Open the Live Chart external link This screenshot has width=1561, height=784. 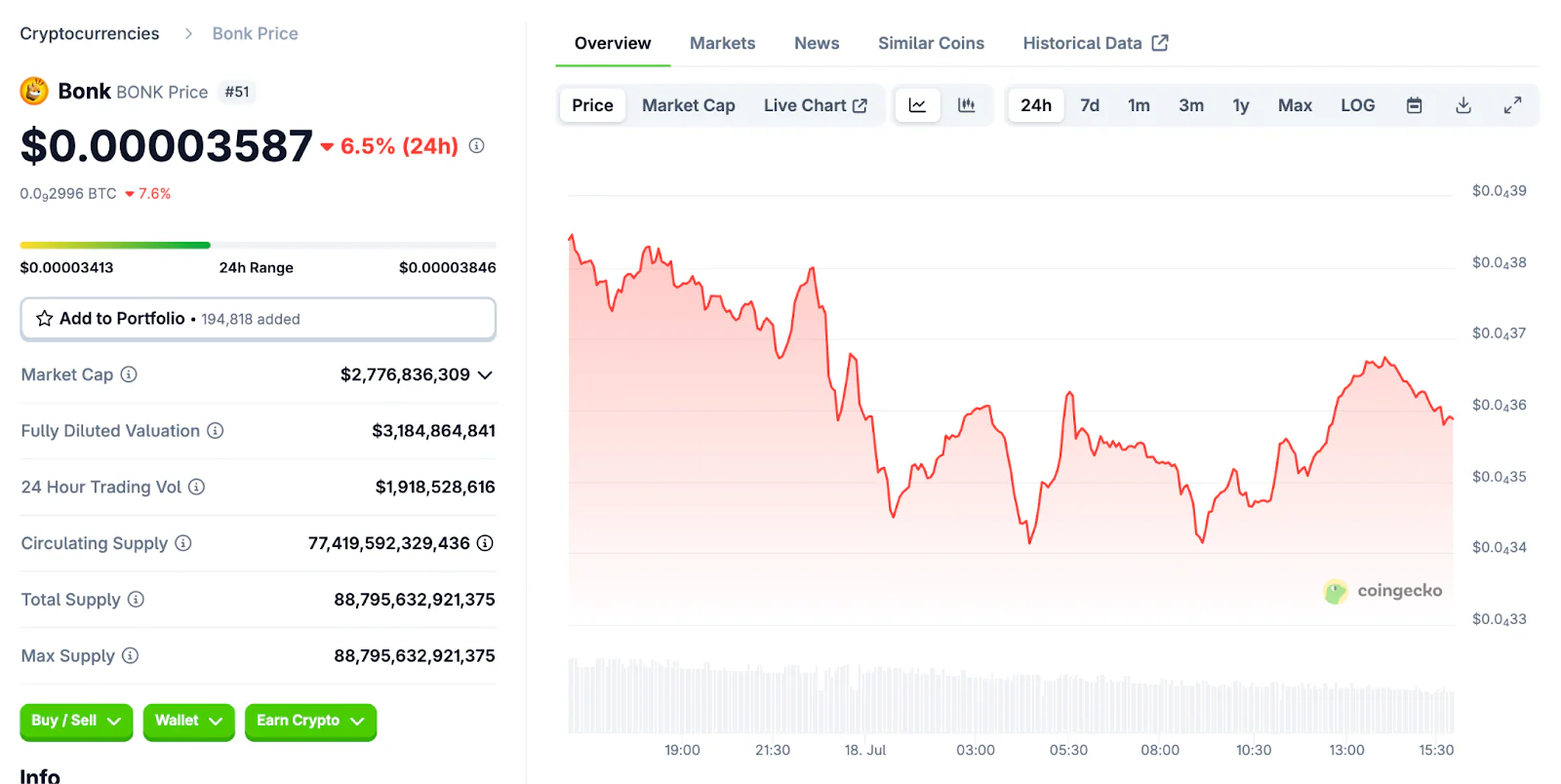[815, 105]
